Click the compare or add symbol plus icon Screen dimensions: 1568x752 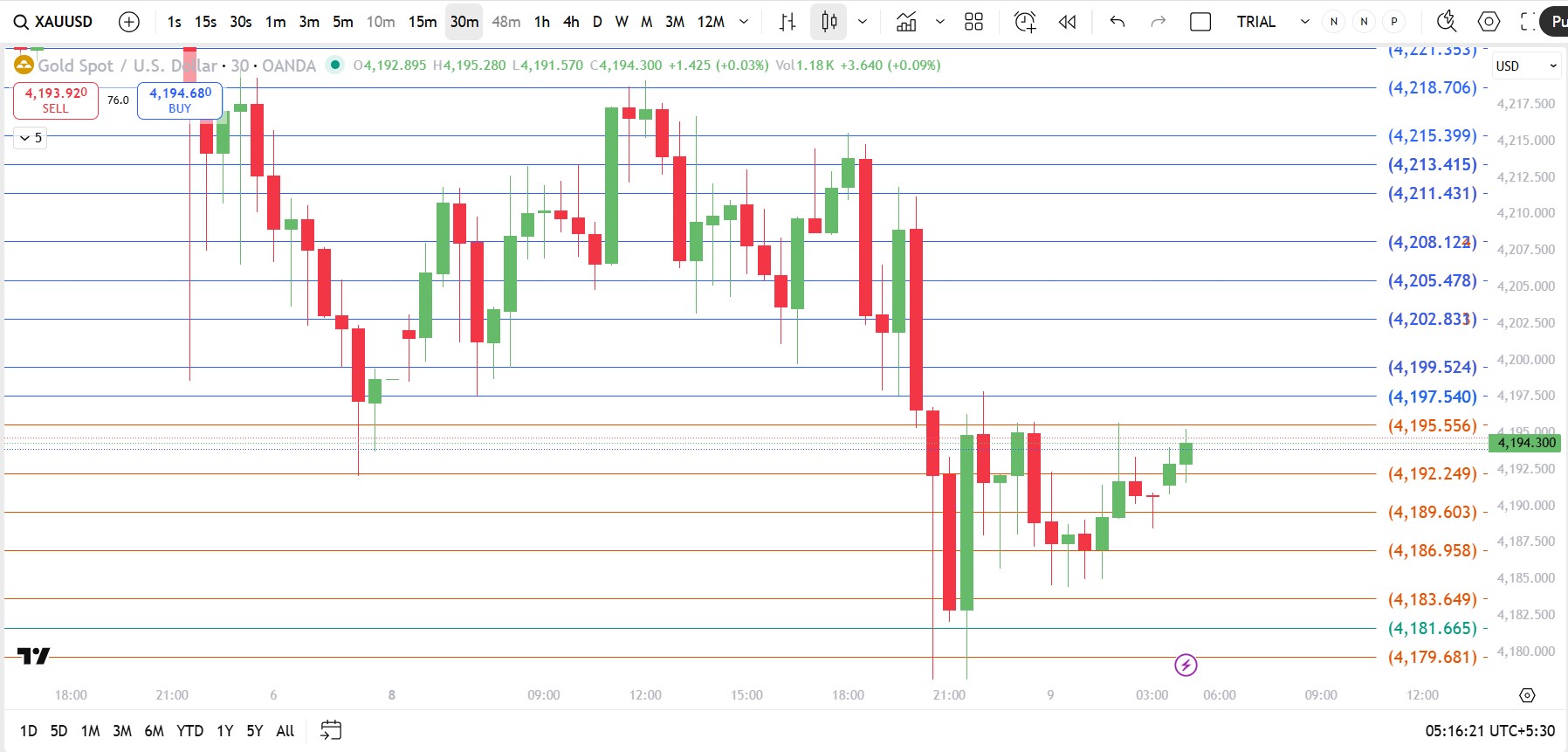tap(129, 22)
